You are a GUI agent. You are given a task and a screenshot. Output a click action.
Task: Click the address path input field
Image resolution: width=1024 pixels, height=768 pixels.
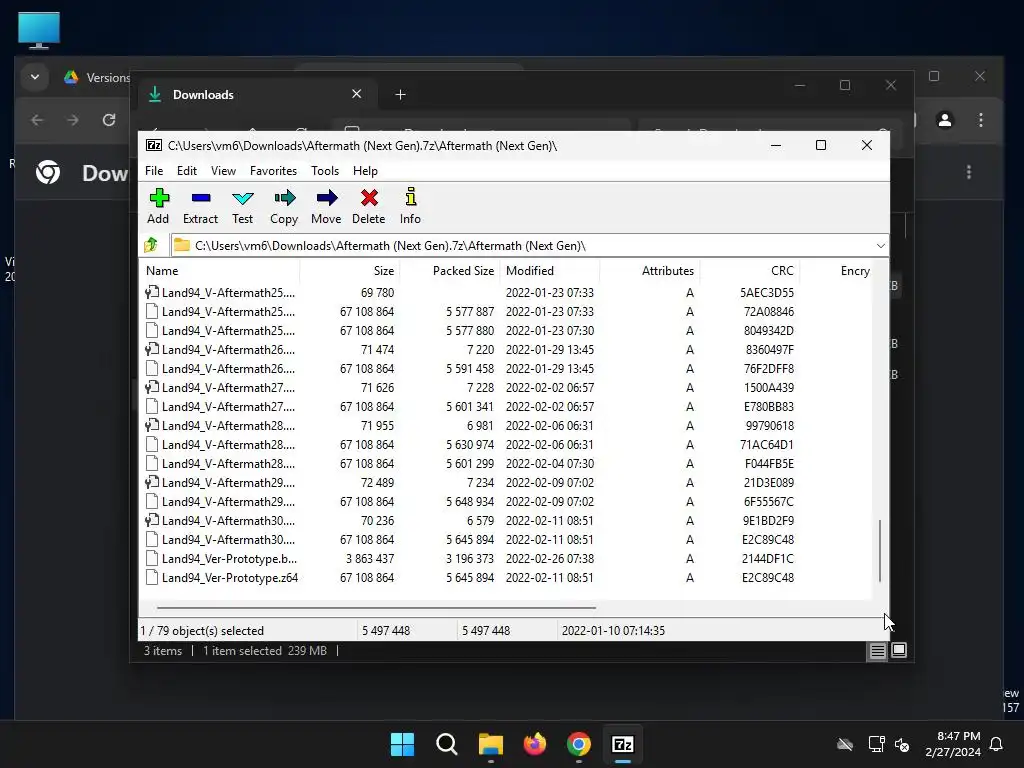point(529,246)
